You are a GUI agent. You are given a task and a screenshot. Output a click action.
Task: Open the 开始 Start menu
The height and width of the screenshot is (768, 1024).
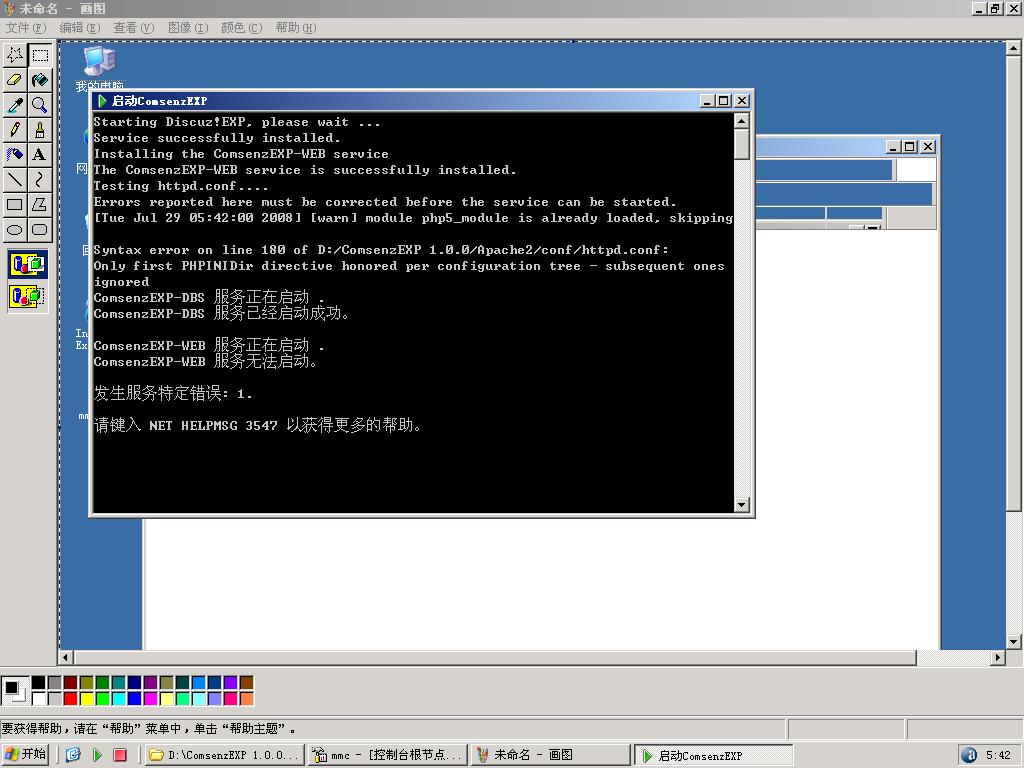pos(26,754)
